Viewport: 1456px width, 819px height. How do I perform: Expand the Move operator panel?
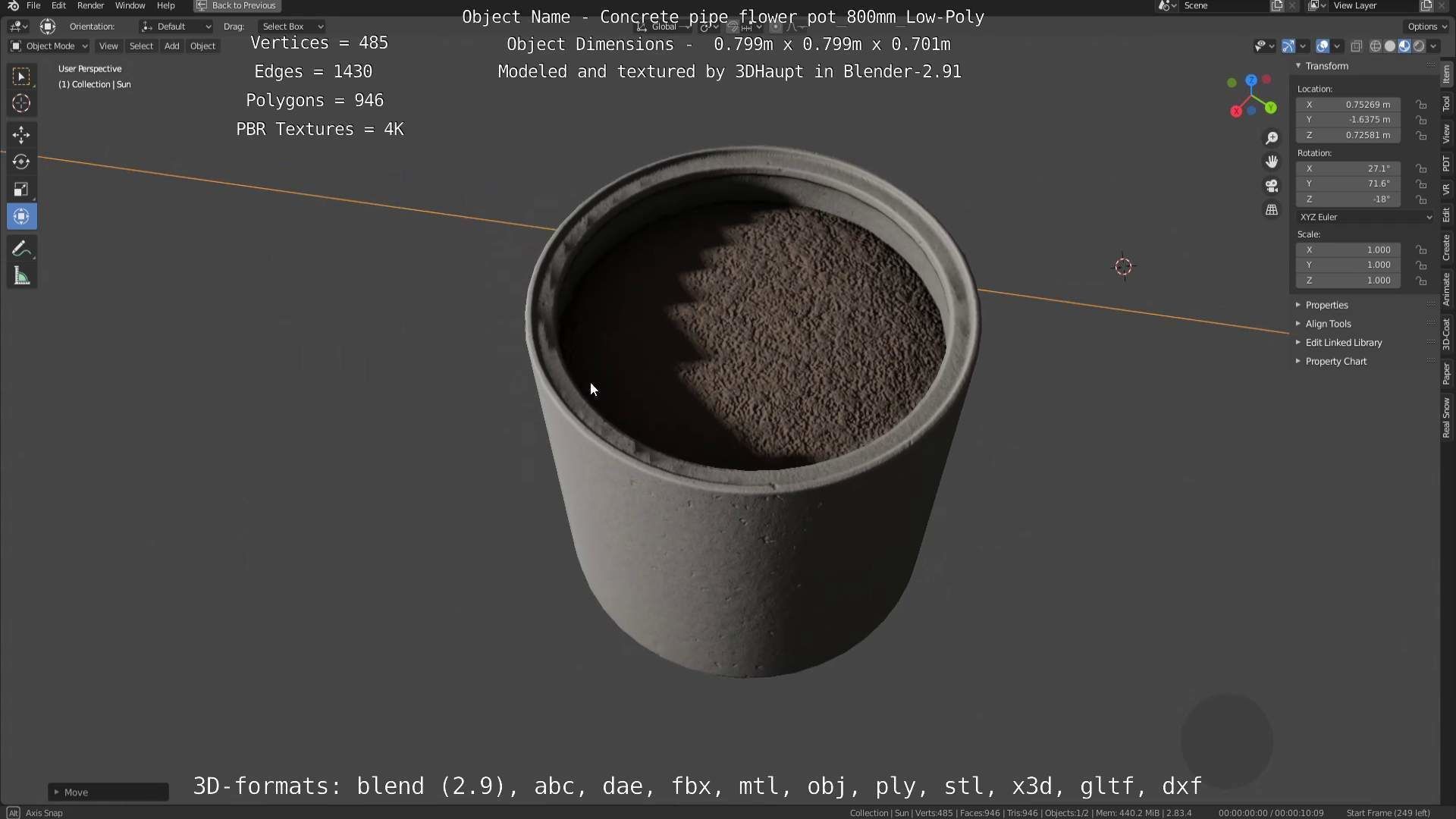pyautogui.click(x=108, y=792)
